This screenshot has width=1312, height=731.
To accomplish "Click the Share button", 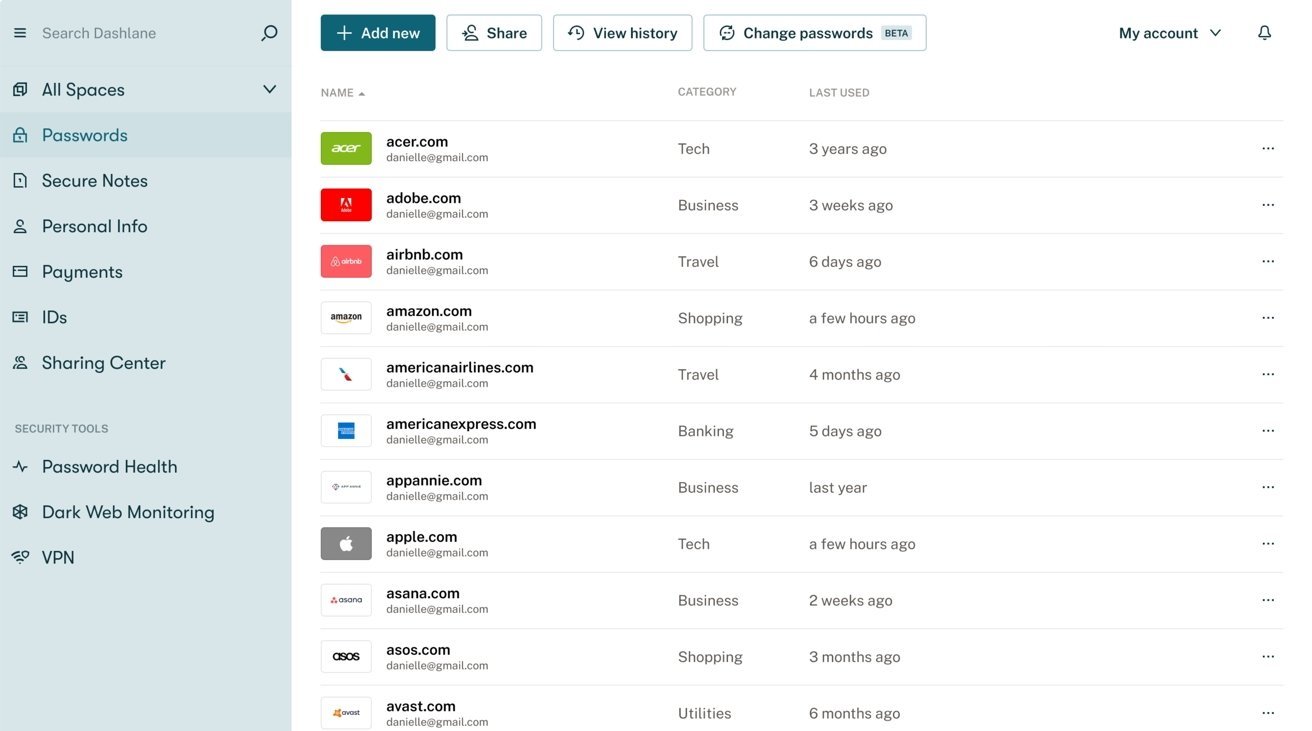I will point(494,33).
